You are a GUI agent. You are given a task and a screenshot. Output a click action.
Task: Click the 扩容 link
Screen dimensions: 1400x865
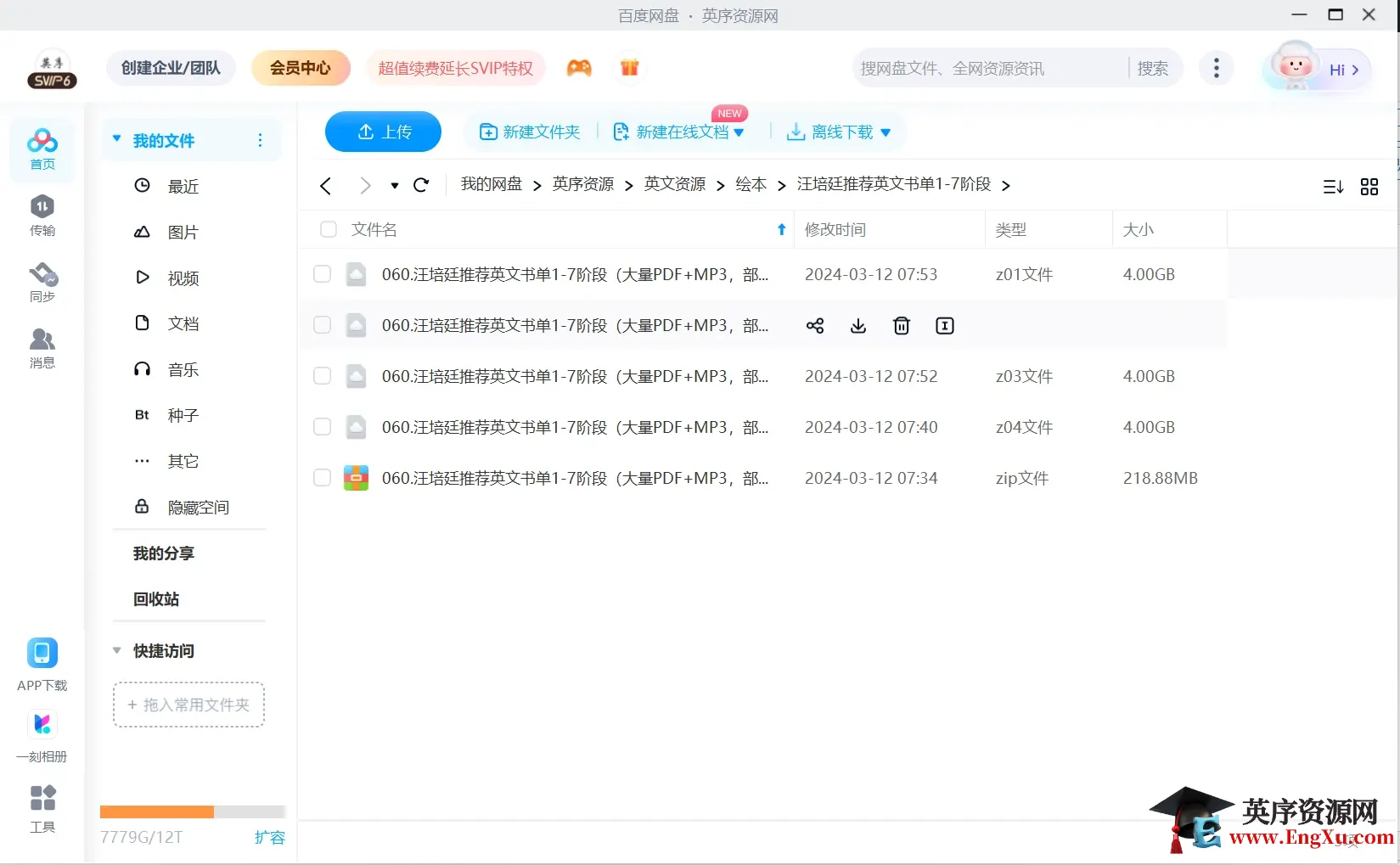point(270,837)
